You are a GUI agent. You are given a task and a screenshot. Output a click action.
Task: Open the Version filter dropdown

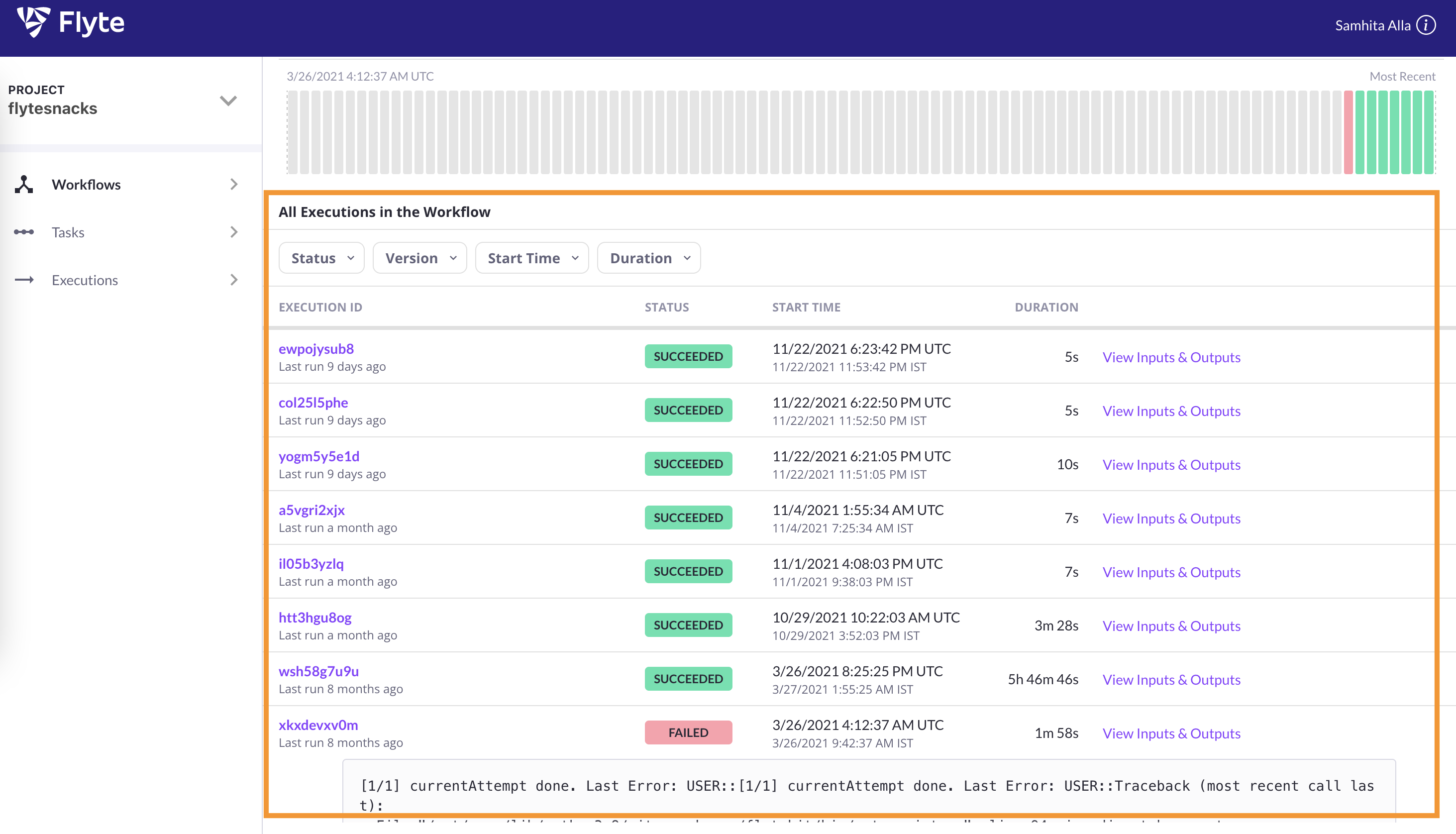[419, 258]
